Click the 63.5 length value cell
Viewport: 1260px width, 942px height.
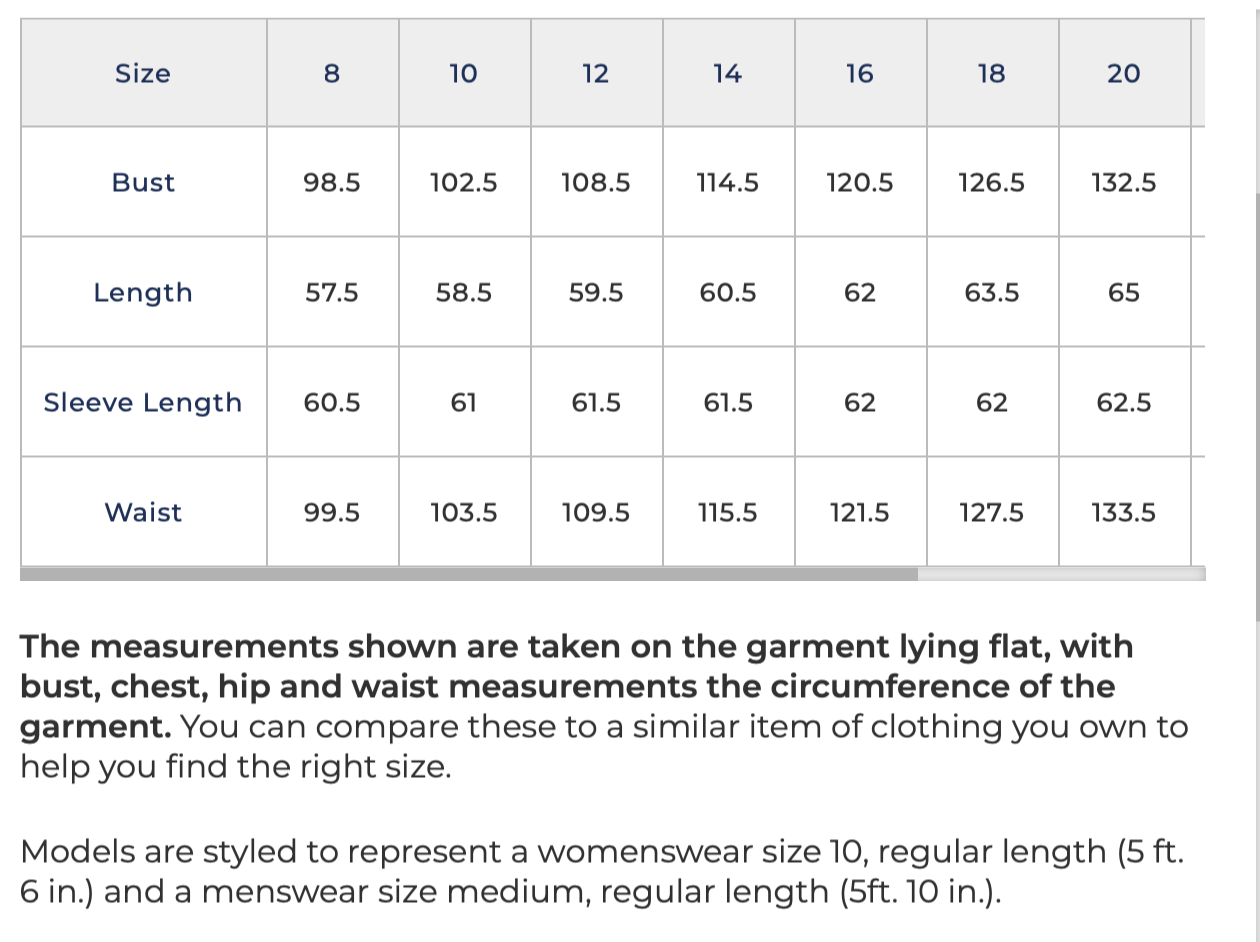pyautogui.click(x=992, y=292)
